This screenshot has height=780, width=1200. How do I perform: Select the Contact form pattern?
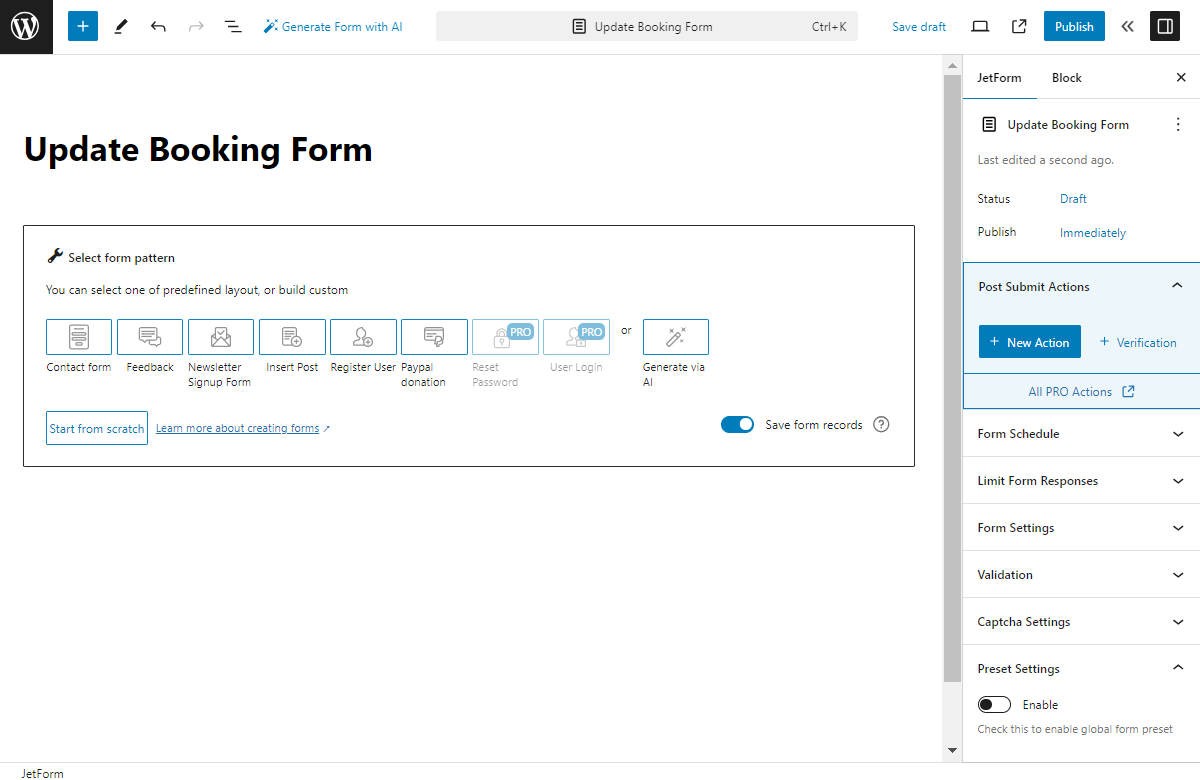point(78,336)
